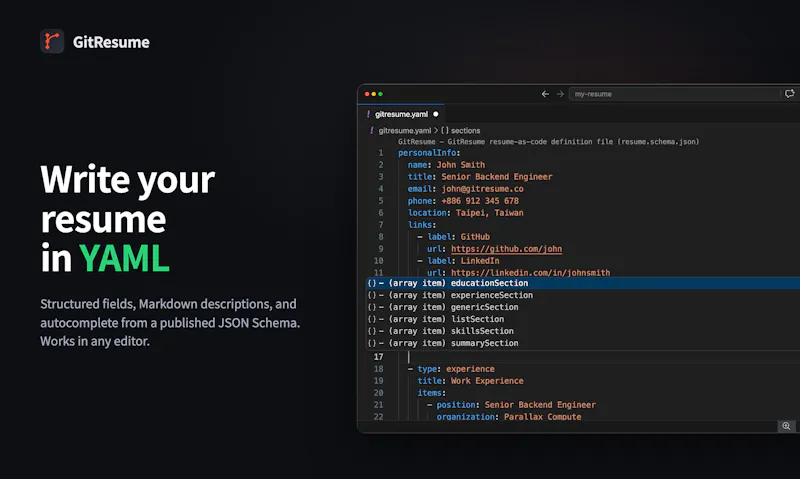The image size is (800, 479).
Task: Click the email john@gitresume.co
Action: (x=482, y=189)
